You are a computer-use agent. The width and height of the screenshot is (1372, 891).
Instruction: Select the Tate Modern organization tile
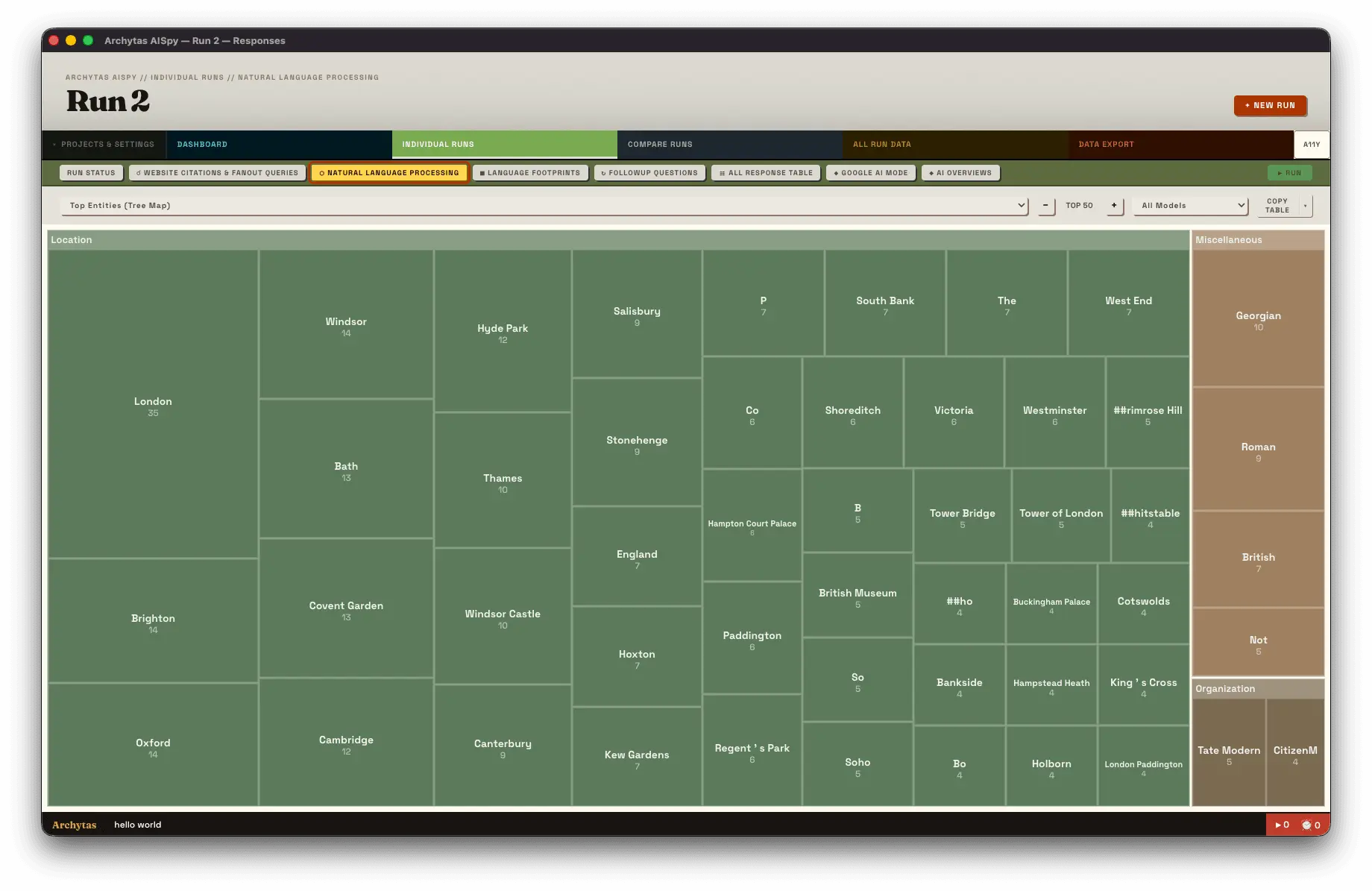pos(1229,753)
